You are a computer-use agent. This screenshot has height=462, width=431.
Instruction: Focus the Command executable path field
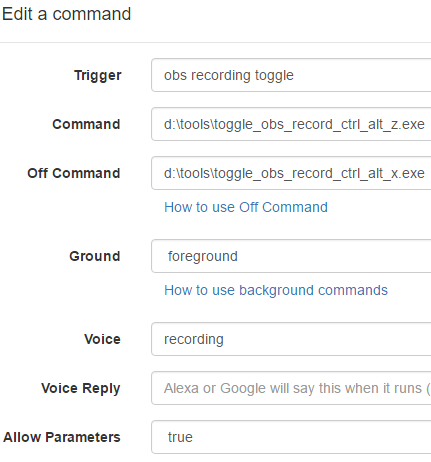pos(291,124)
